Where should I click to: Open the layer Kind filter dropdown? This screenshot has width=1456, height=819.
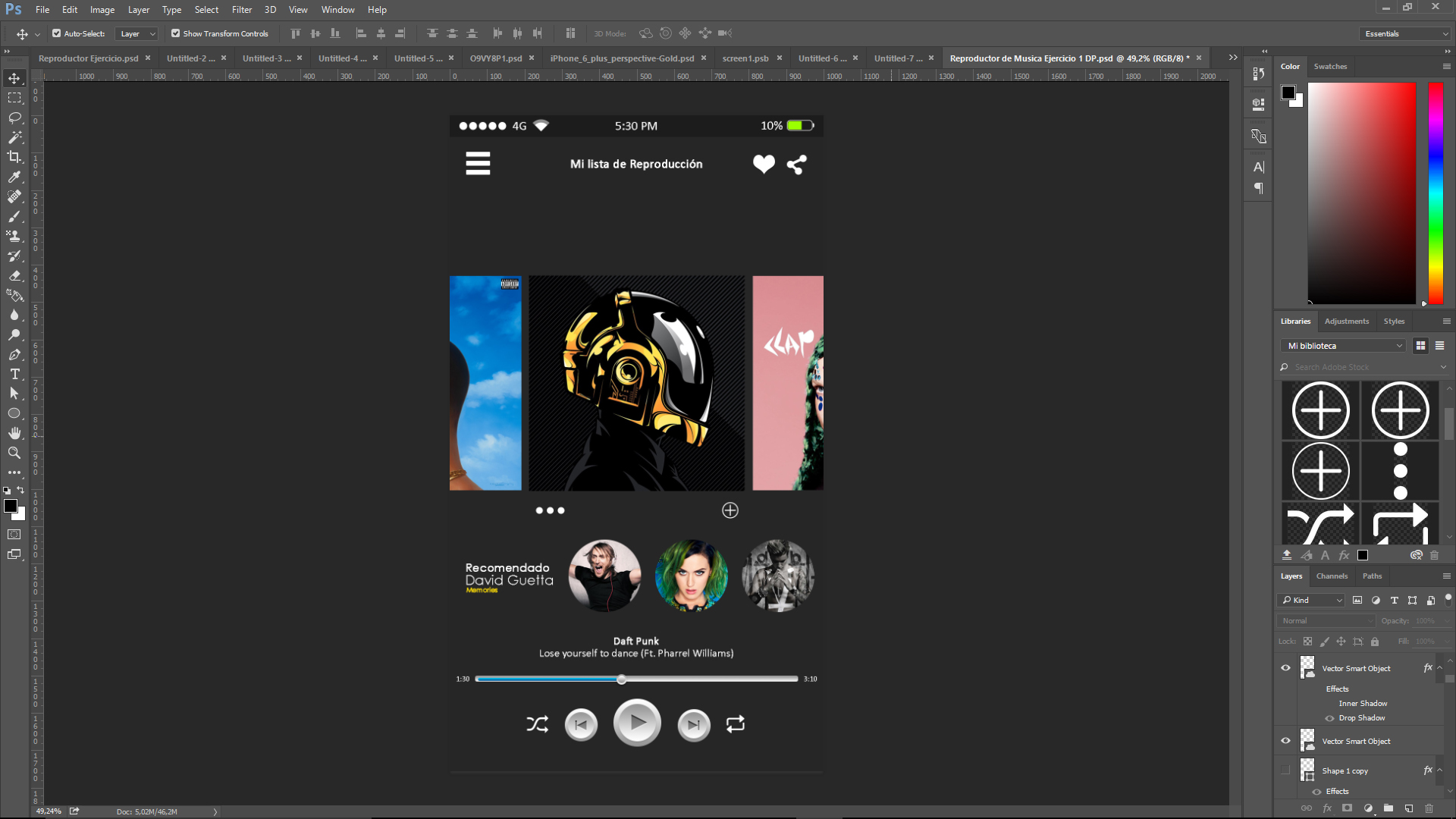(1311, 600)
